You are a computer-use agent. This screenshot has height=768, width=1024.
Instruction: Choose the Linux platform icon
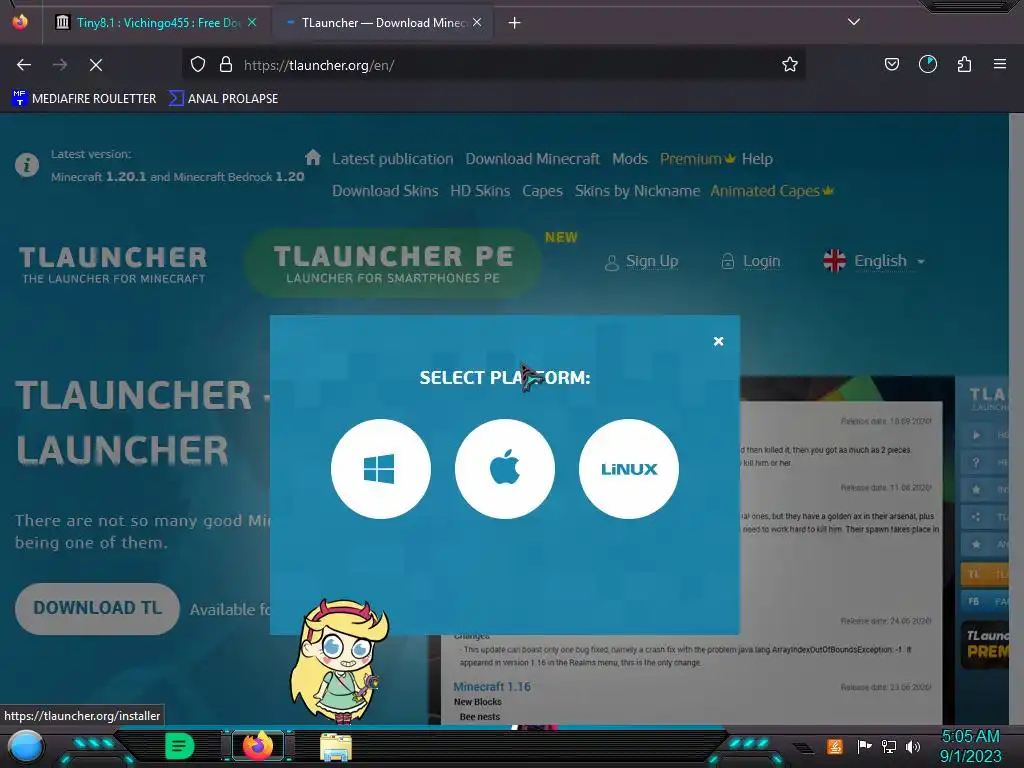(x=628, y=469)
